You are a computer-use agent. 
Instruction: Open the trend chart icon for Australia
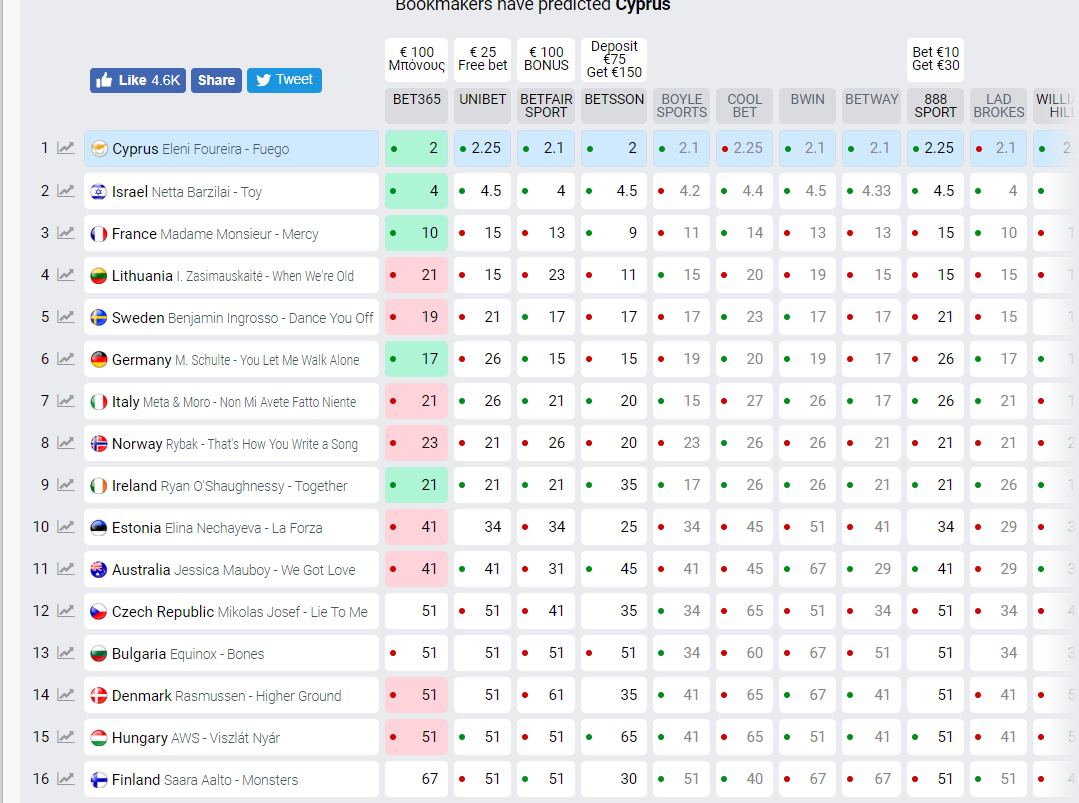tap(65, 568)
